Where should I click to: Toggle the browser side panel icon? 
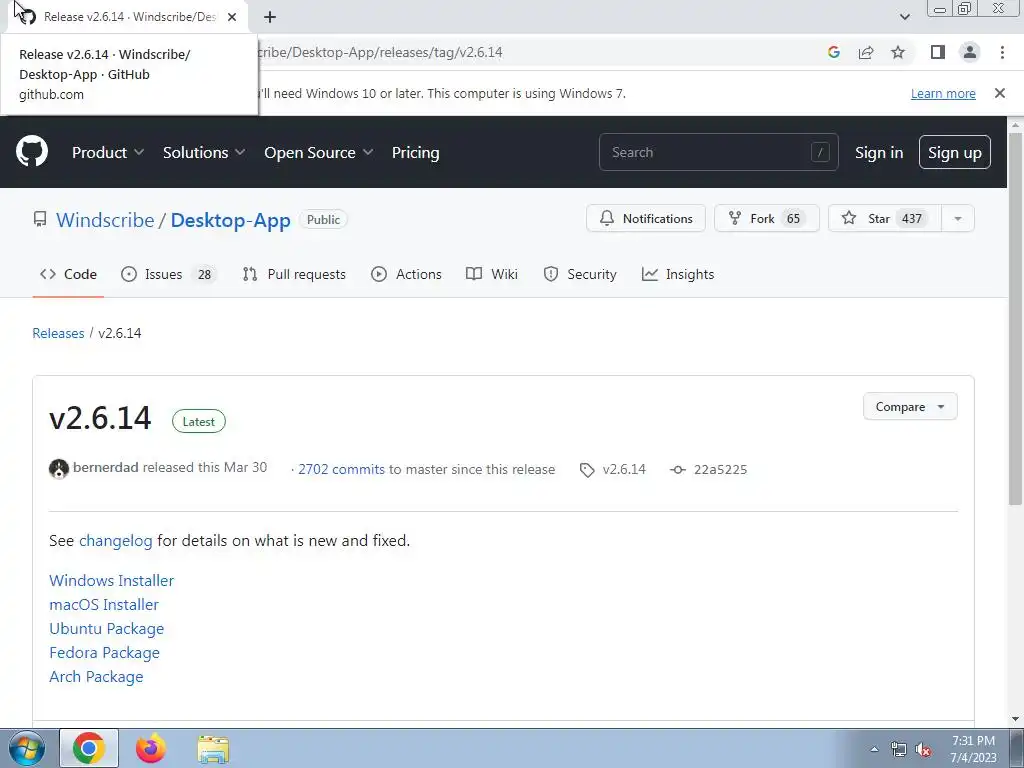tap(938, 52)
